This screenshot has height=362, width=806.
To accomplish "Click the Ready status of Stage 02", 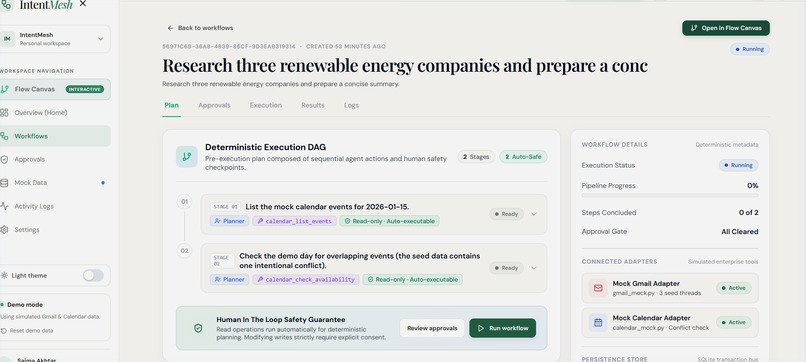I will pyautogui.click(x=506, y=268).
